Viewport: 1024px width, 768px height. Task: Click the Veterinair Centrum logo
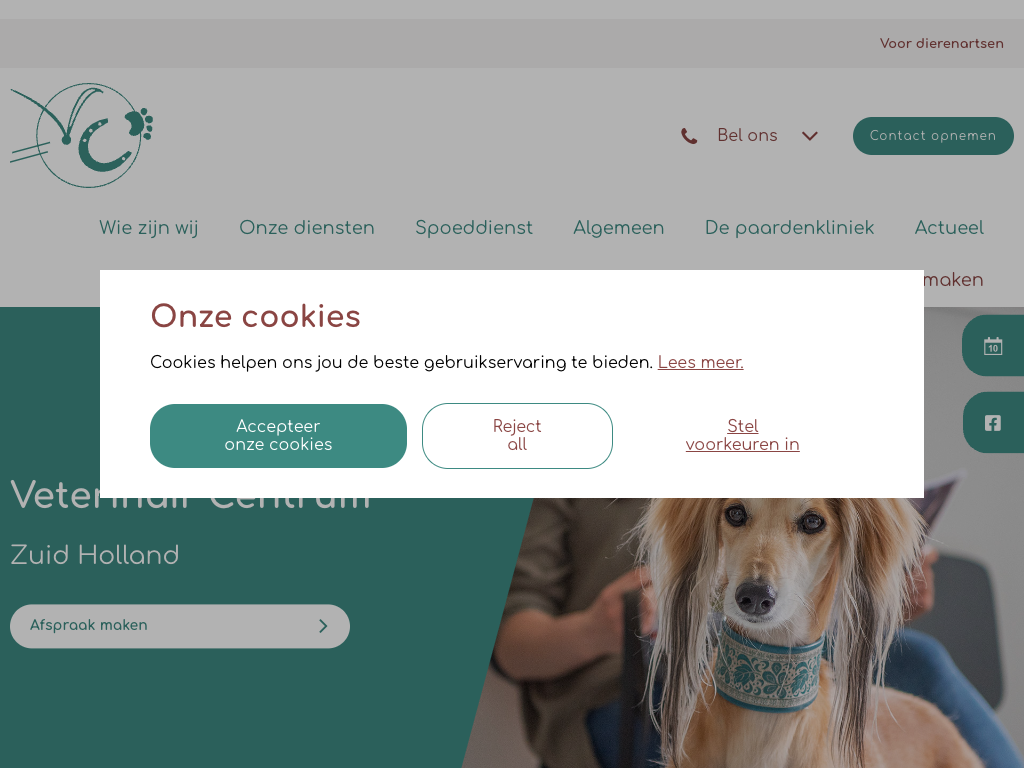[x=82, y=135]
